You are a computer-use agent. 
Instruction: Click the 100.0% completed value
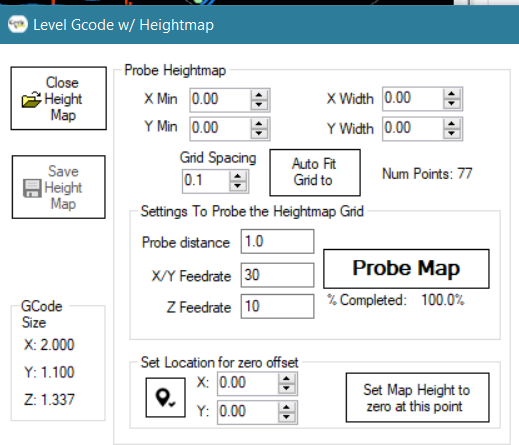pyautogui.click(x=443, y=300)
